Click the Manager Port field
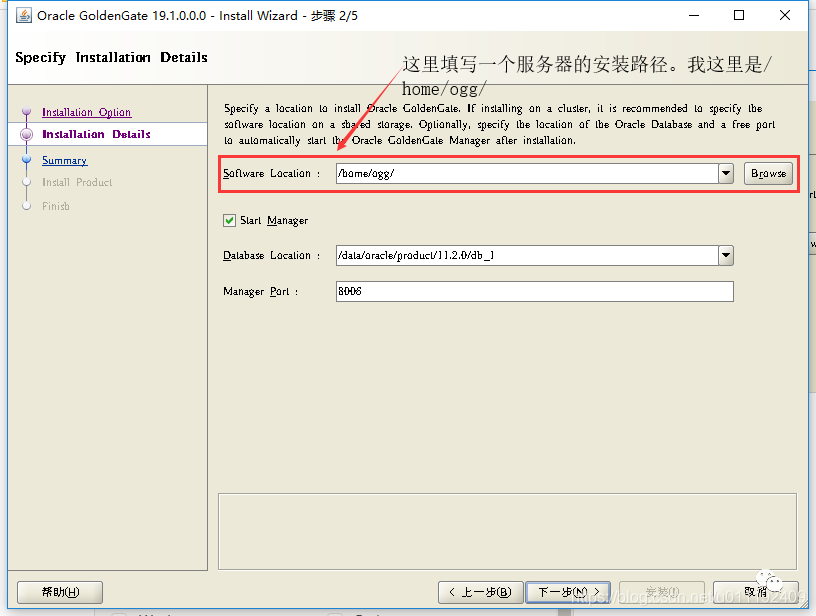 coord(534,291)
